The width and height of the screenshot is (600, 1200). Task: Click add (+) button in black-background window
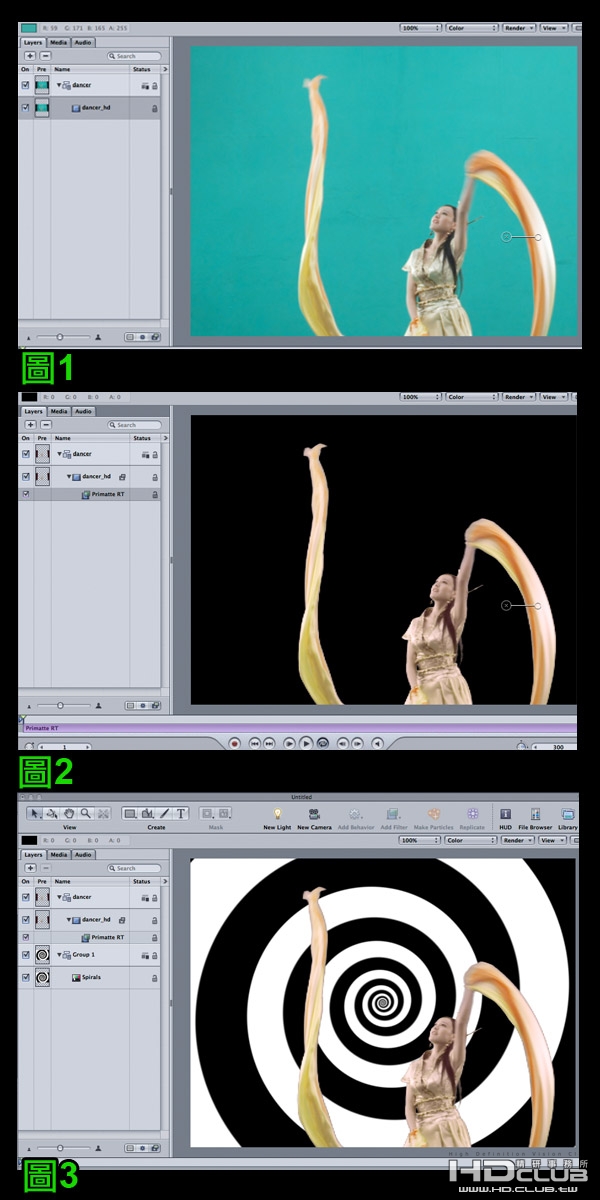(30, 425)
